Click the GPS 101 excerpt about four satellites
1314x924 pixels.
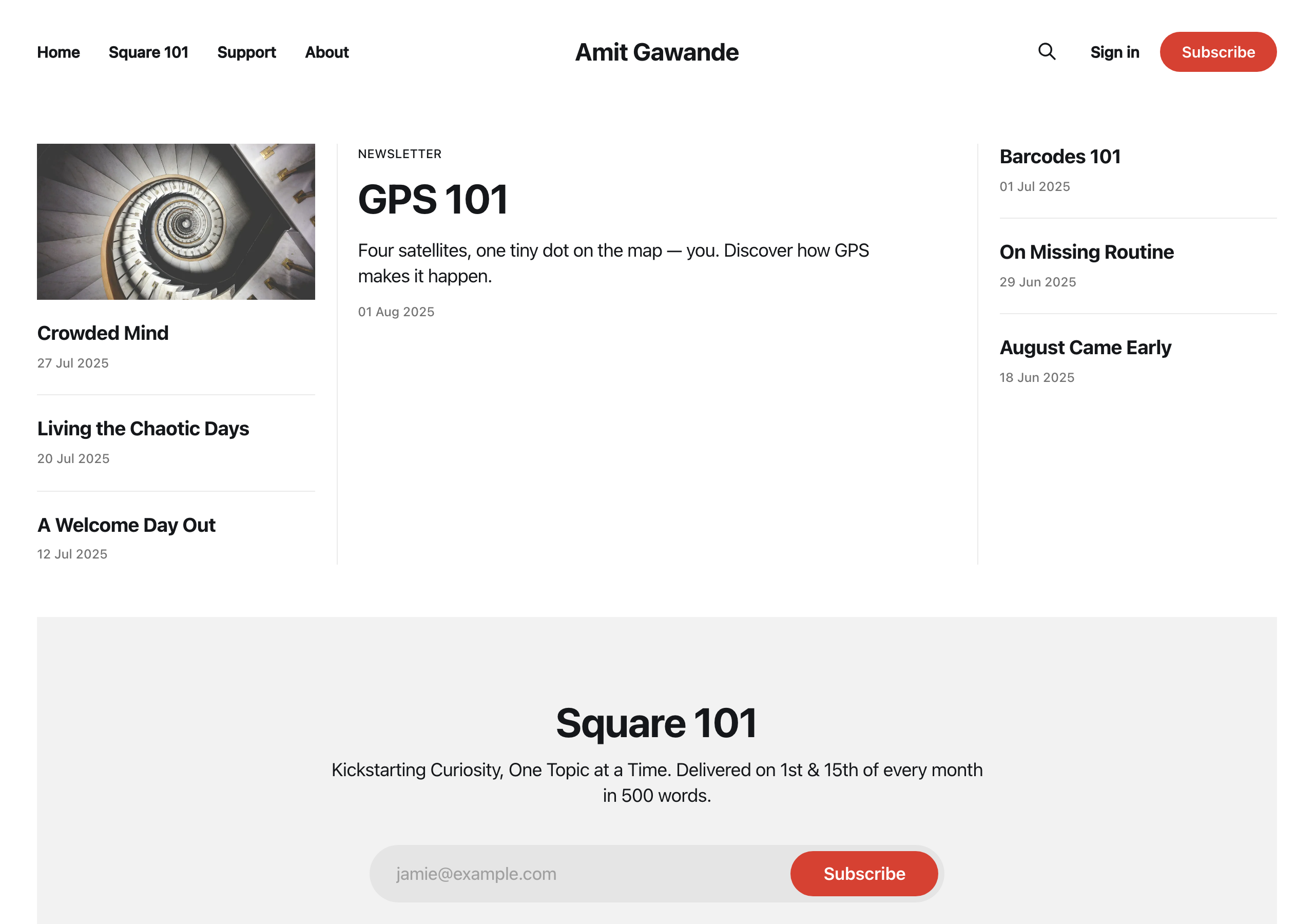coord(613,263)
